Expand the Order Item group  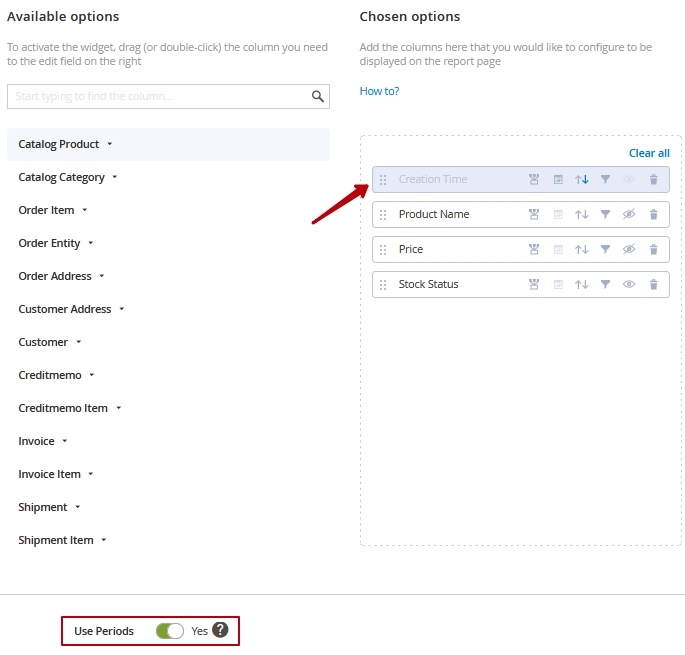click(x=53, y=211)
